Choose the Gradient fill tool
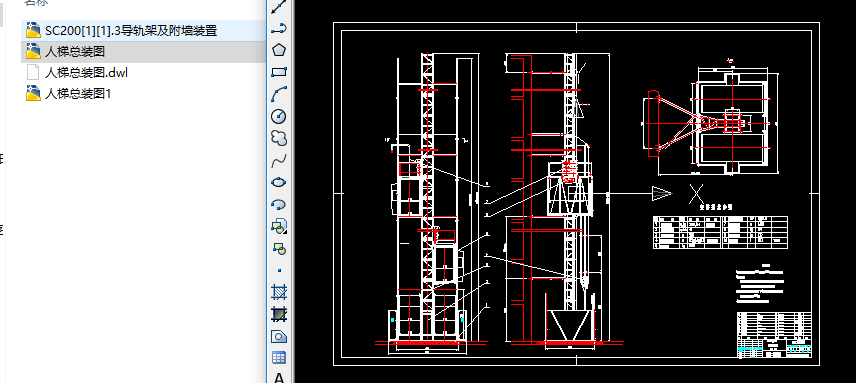The width and height of the screenshot is (856, 383). (x=279, y=314)
